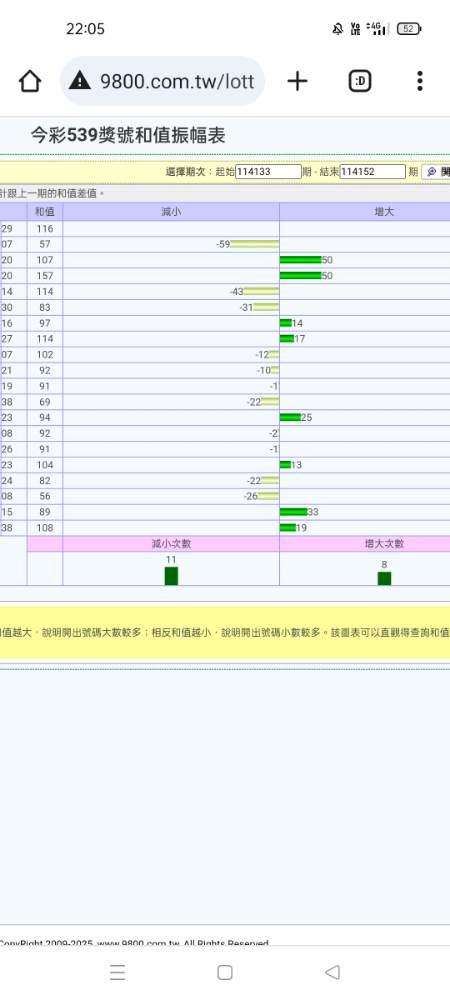
Task: Click the 選擇期次 label
Action: 187,172
